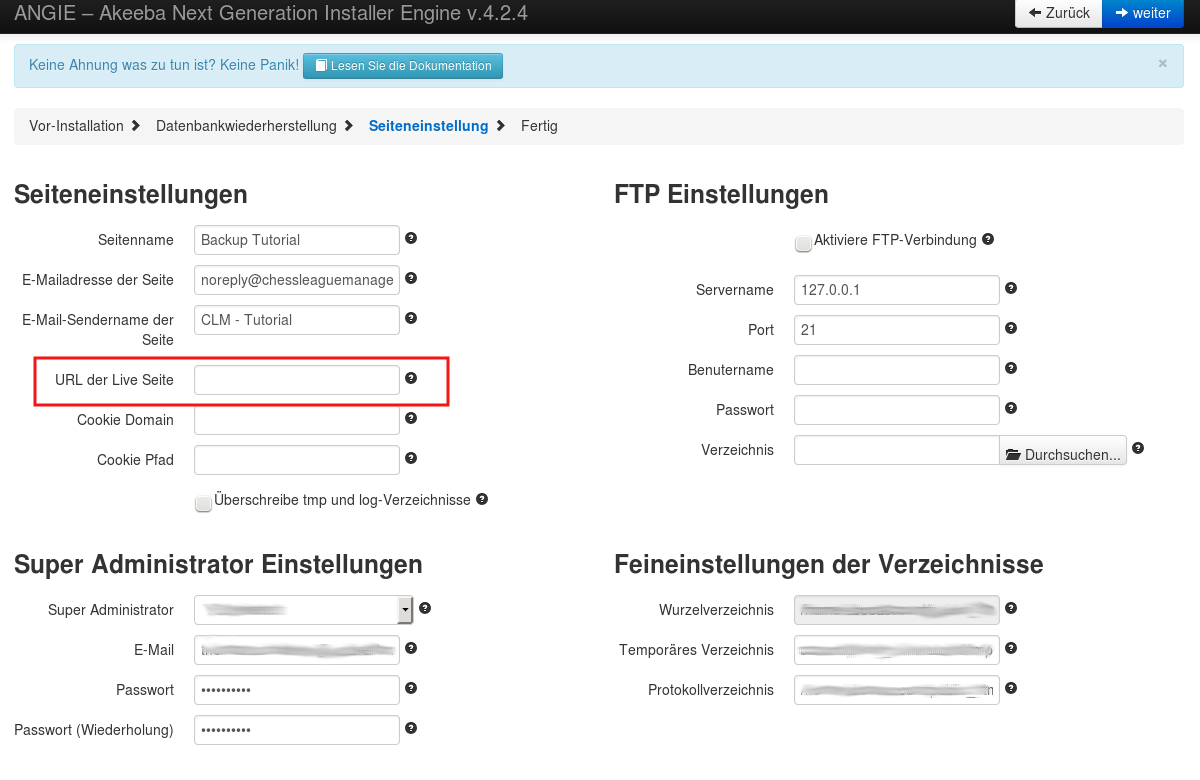
Task: Click help icon next to Seitenname field
Action: (x=411, y=239)
